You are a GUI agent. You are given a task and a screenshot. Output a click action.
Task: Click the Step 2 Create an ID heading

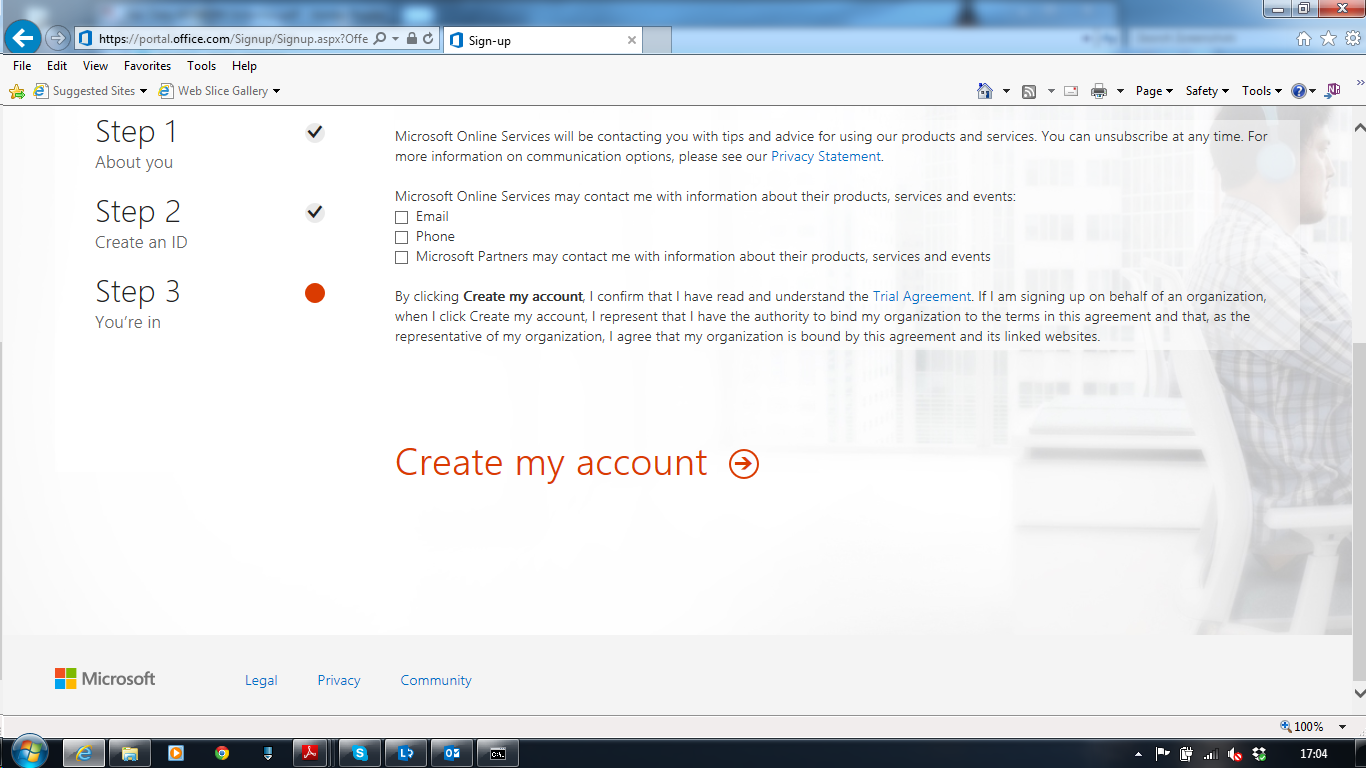141,224
